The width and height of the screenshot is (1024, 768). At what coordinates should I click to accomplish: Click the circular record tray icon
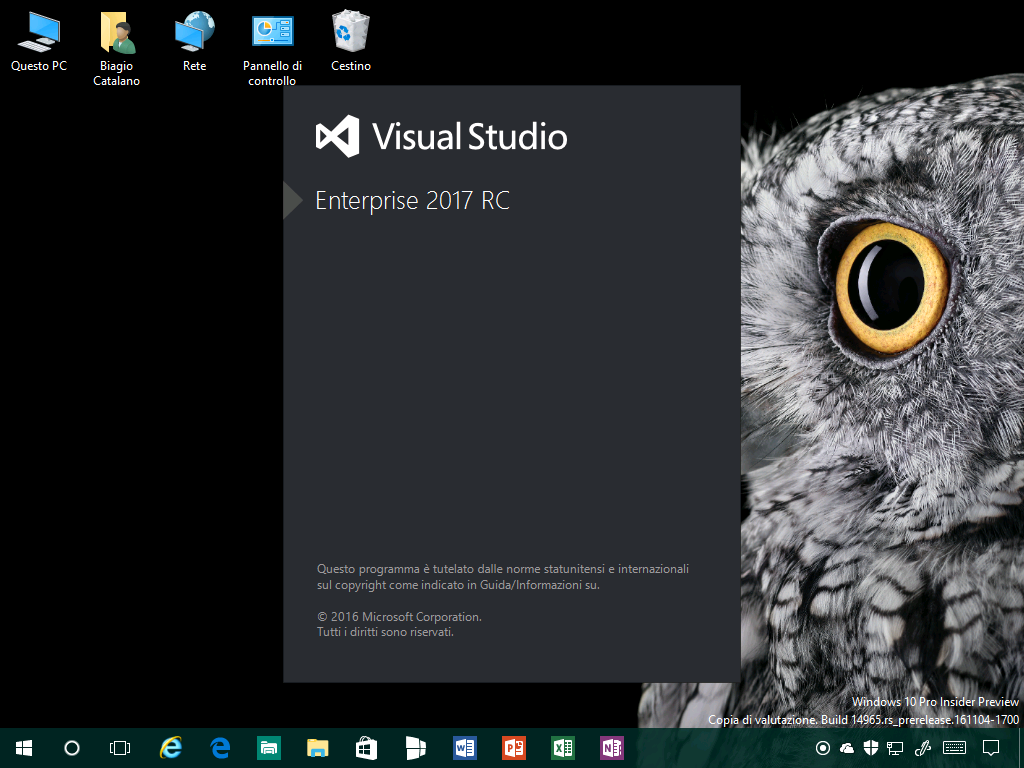(x=823, y=748)
